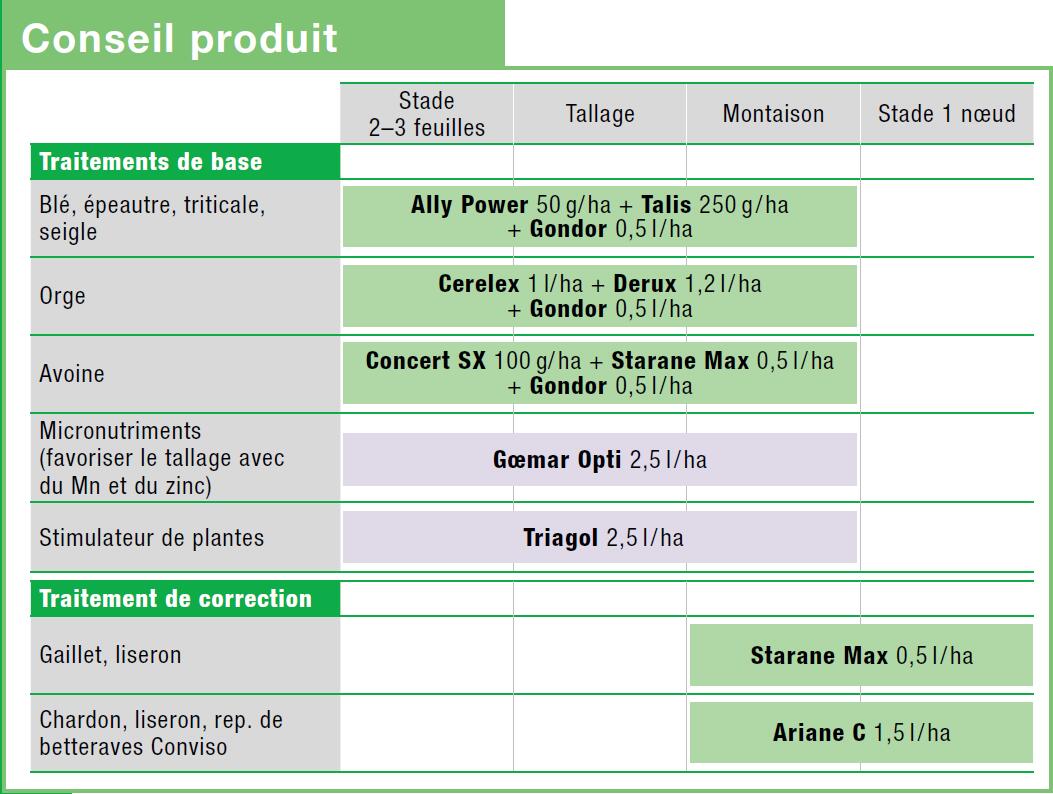Click the Traitements de base section label
The image size is (1053, 794).
coord(150,162)
